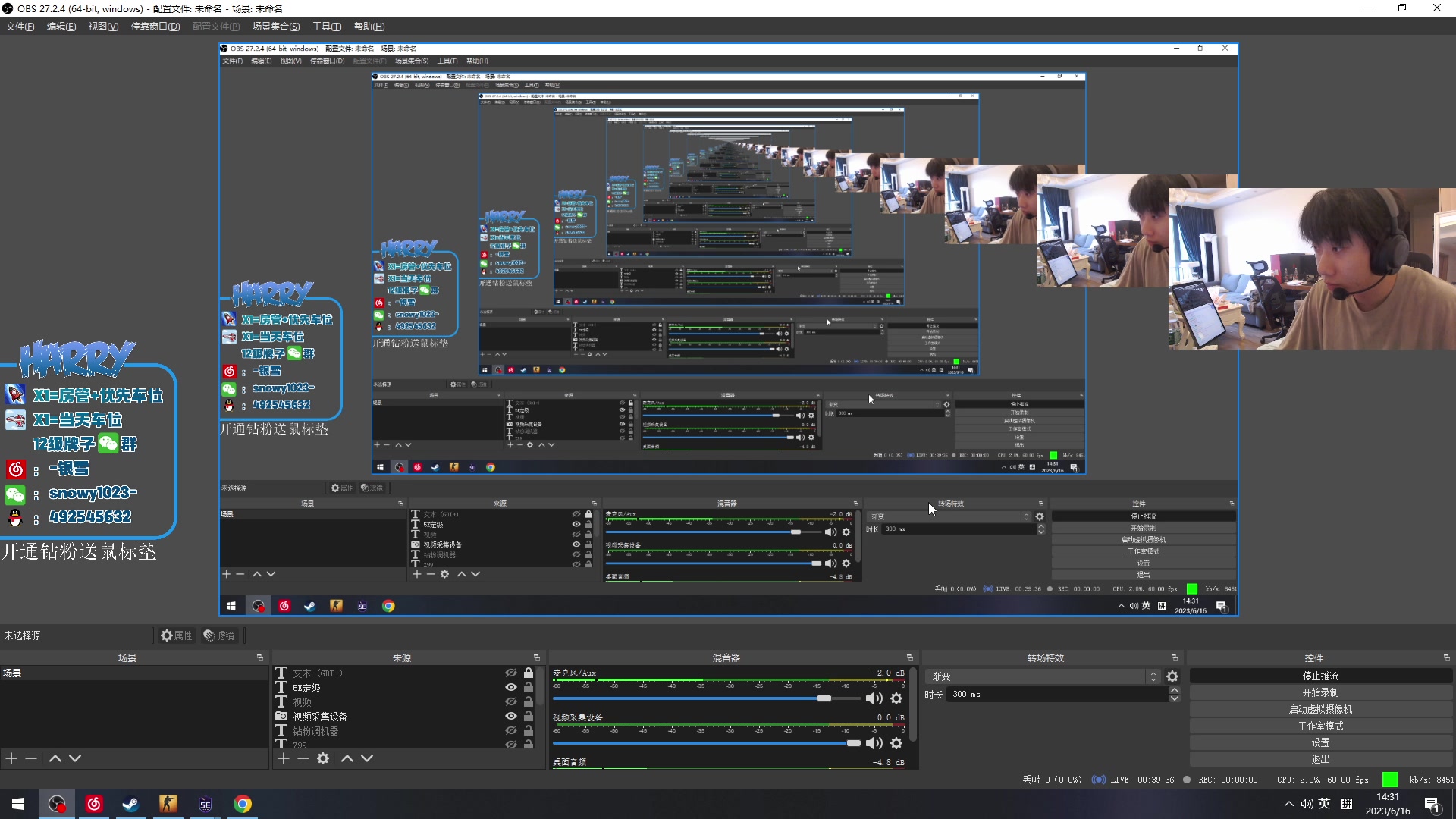The width and height of the screenshot is (1456, 819).
Task: Enable 工作室模式 studio mode
Action: [x=1320, y=726]
